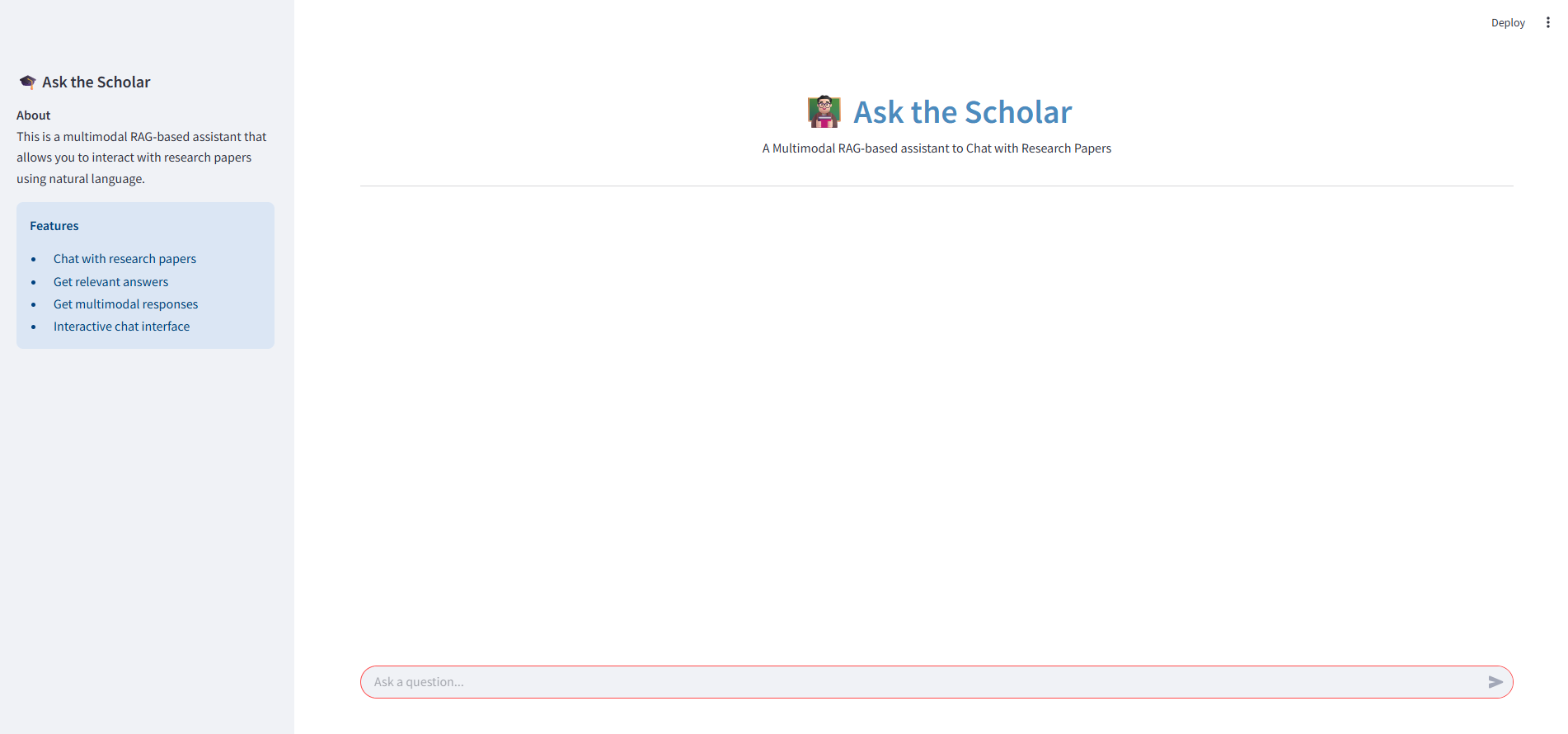Click the paper plane icon to submit

pos(1495,682)
